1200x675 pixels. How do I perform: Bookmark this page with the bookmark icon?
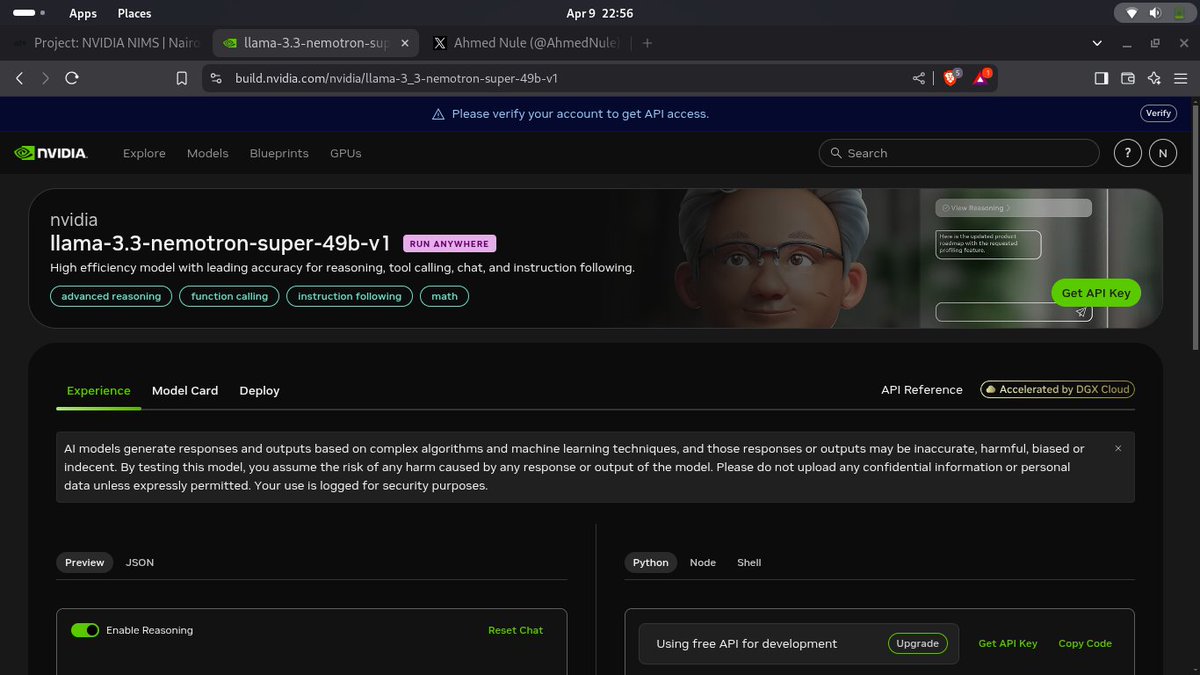(181, 78)
